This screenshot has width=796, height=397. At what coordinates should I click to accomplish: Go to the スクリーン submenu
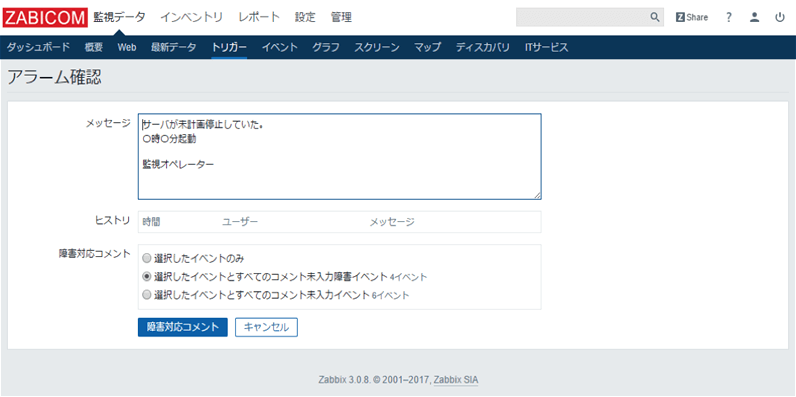click(x=377, y=48)
